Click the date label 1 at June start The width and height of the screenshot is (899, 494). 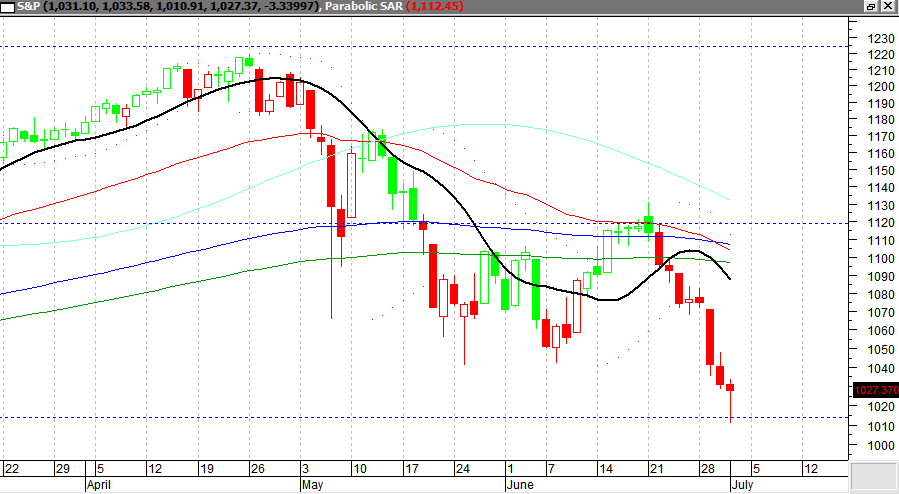(x=511, y=469)
